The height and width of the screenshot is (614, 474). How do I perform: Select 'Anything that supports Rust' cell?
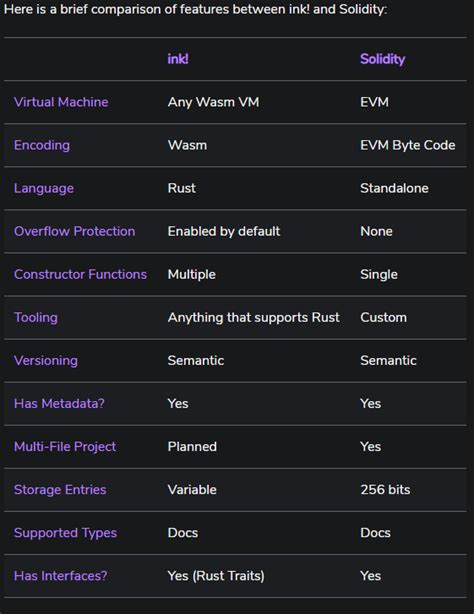pos(253,318)
